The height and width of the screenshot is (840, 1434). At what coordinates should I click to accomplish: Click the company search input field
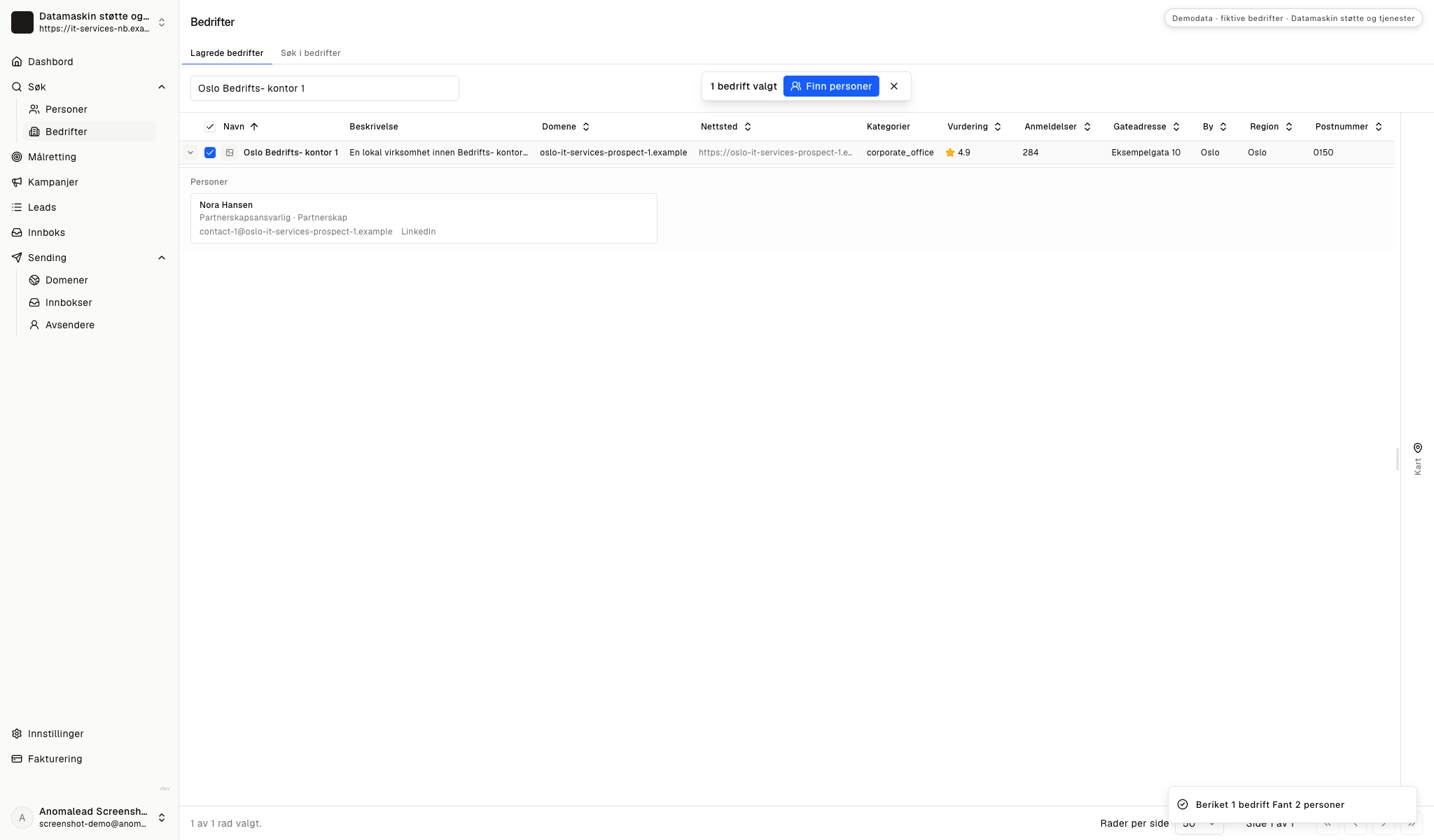(325, 88)
